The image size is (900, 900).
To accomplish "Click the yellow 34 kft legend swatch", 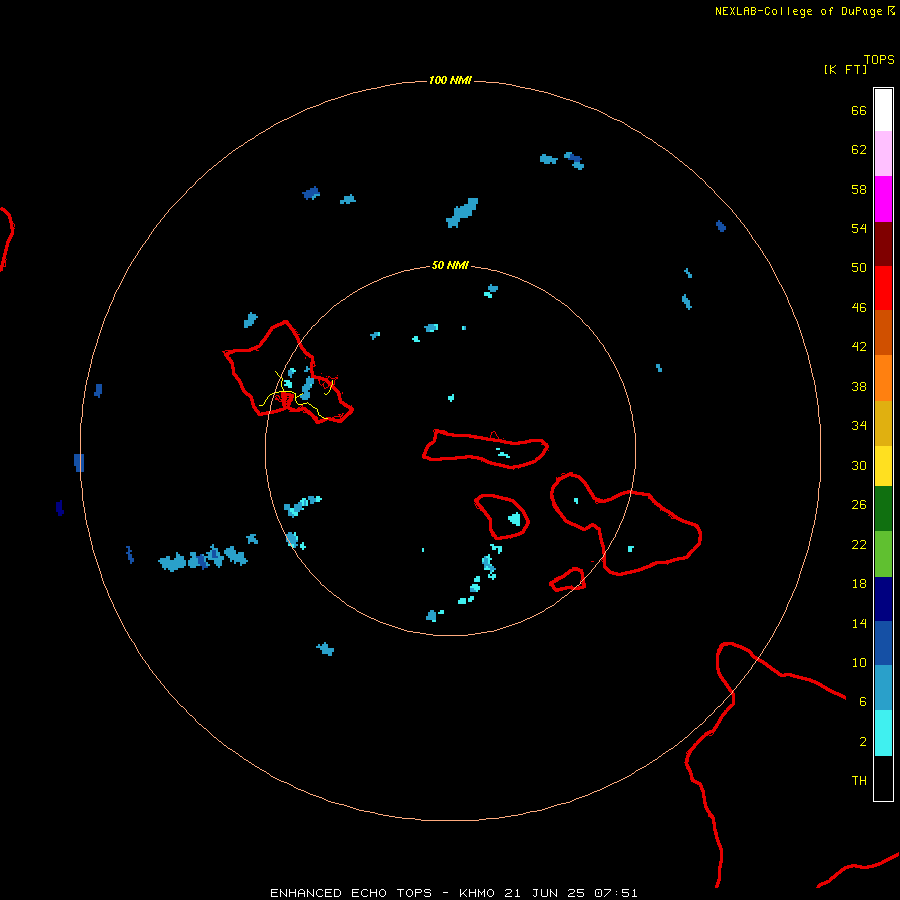I will (883, 466).
